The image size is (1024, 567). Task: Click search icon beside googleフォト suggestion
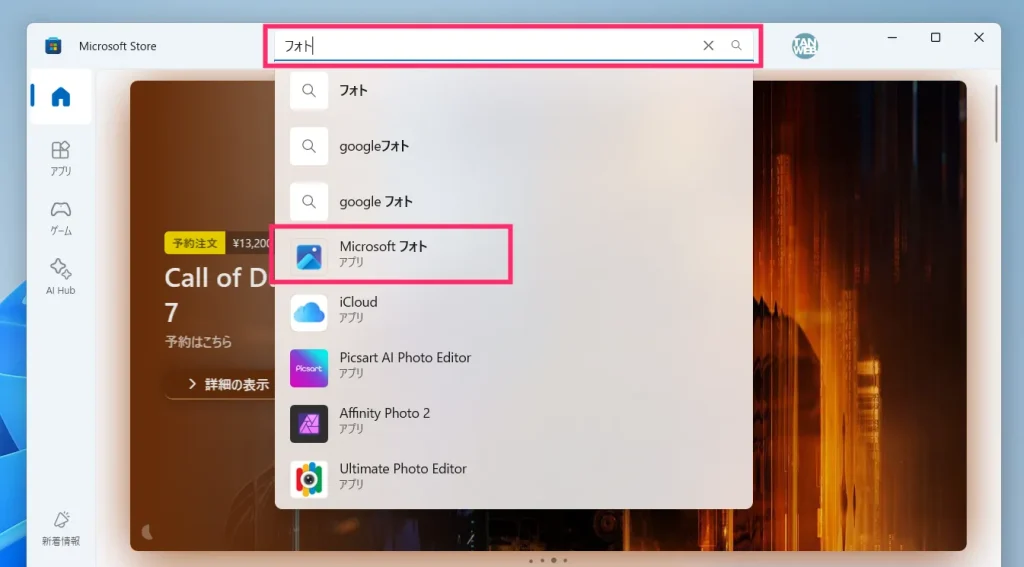[309, 146]
